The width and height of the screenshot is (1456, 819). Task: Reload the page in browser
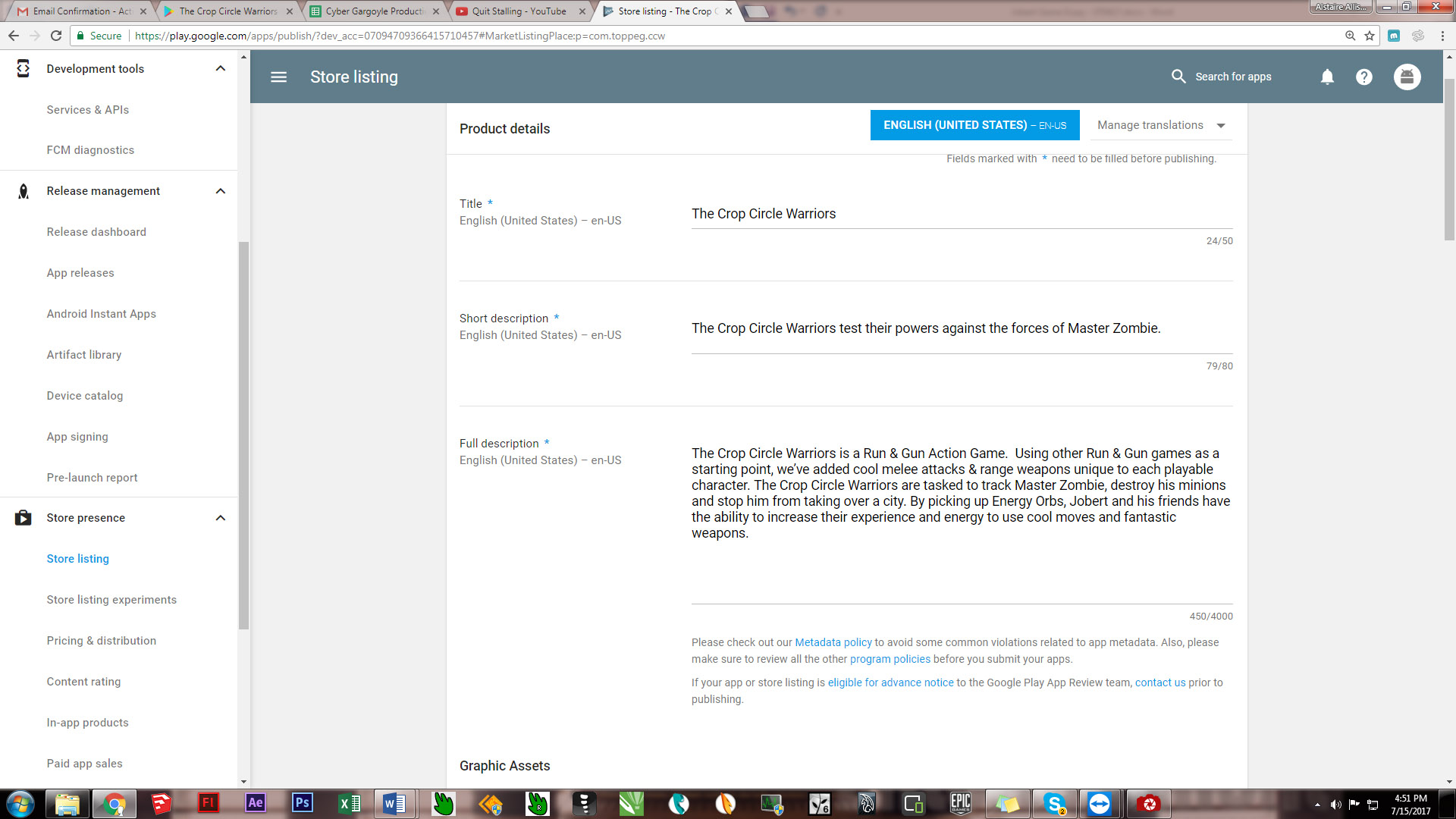coord(56,36)
